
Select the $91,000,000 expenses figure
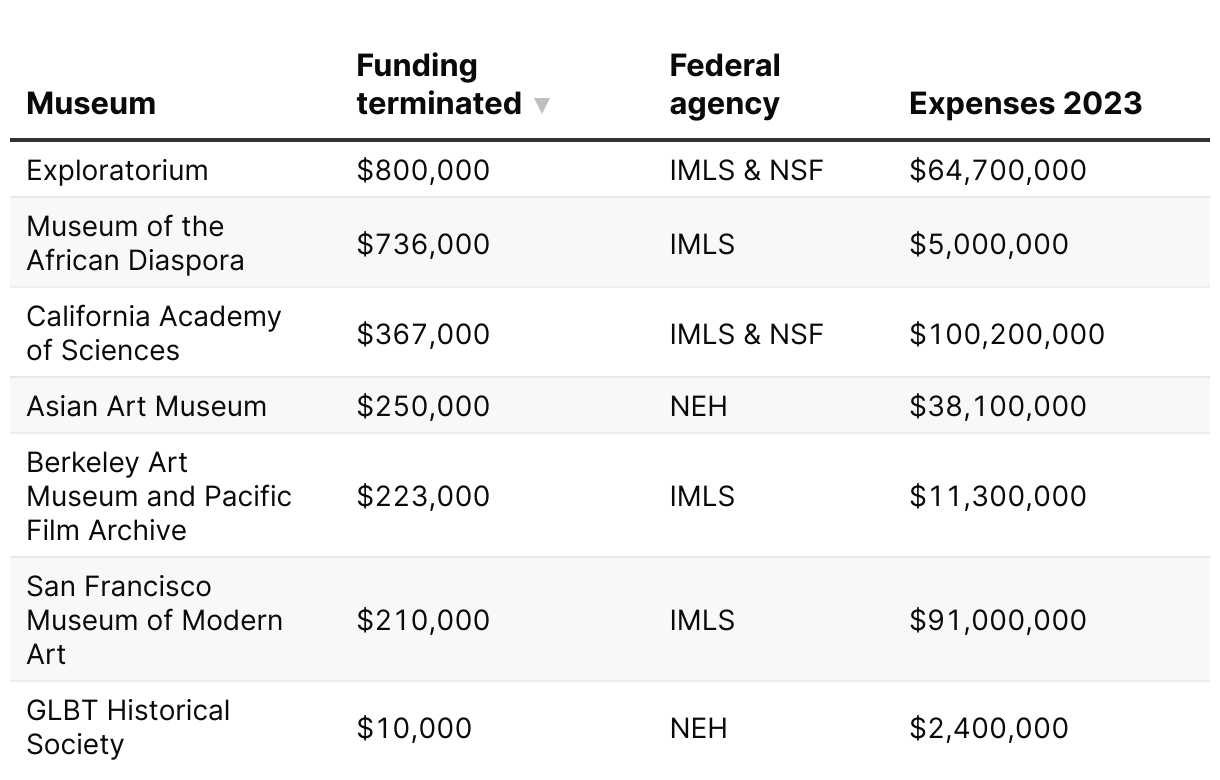click(997, 620)
